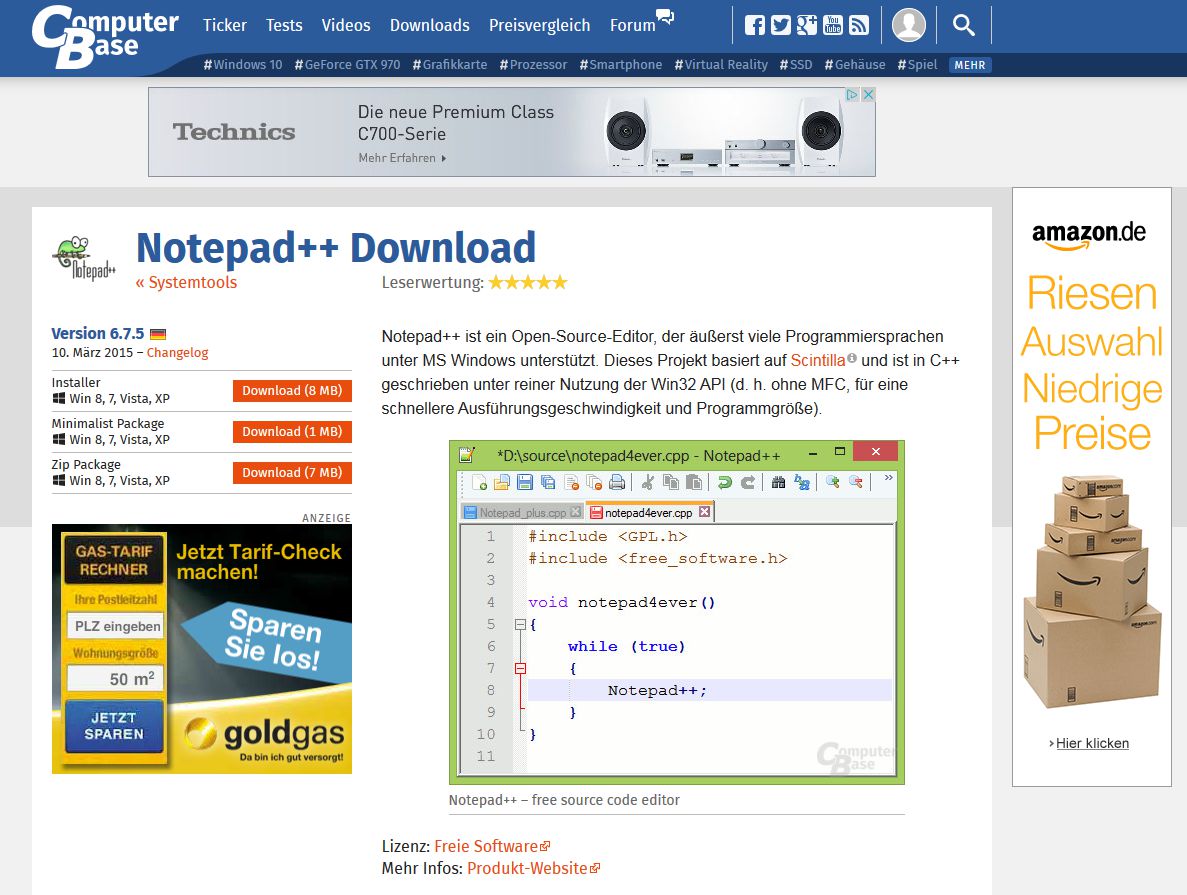Open the #SSD tag

(x=796, y=65)
